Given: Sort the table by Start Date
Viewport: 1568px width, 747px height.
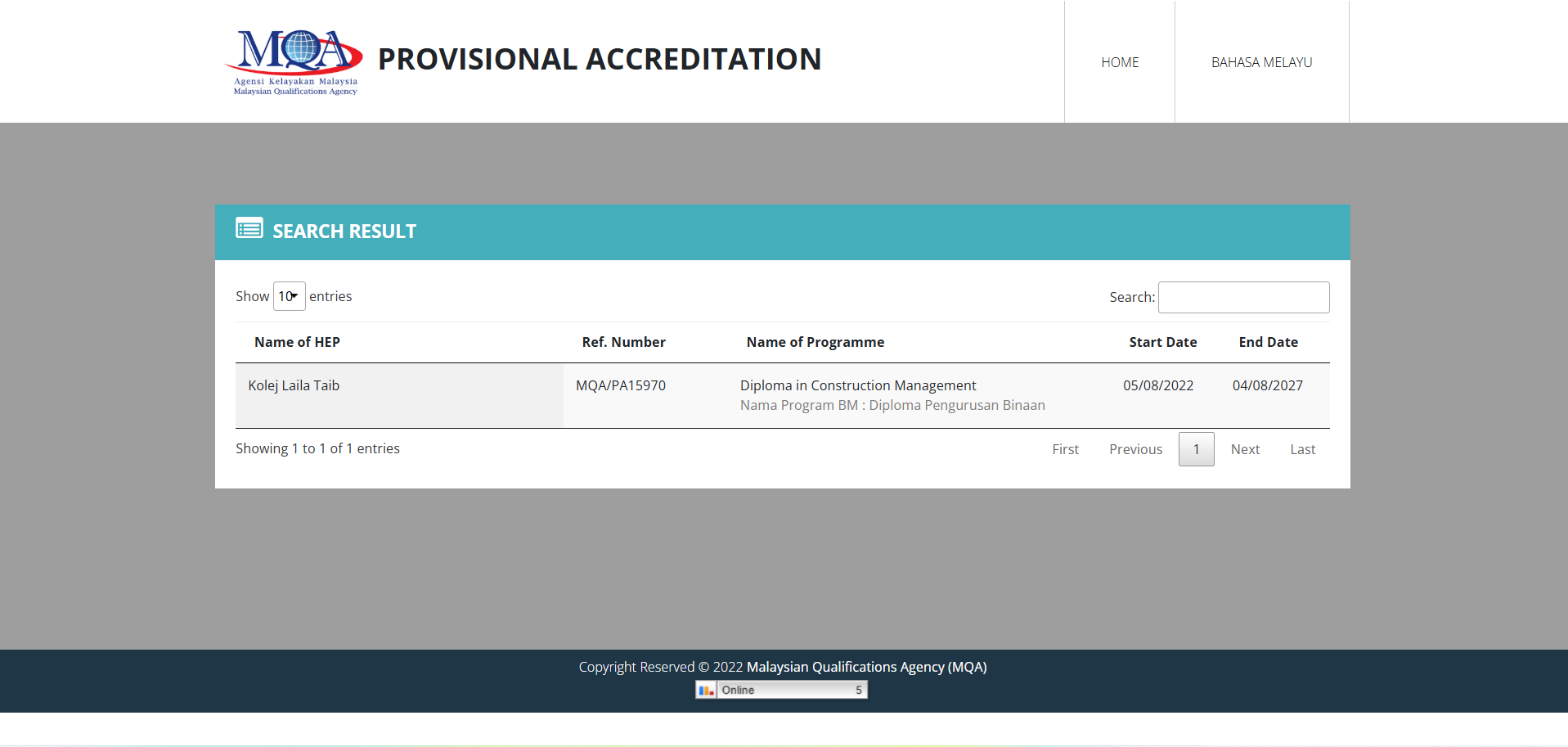Looking at the screenshot, I should point(1162,342).
